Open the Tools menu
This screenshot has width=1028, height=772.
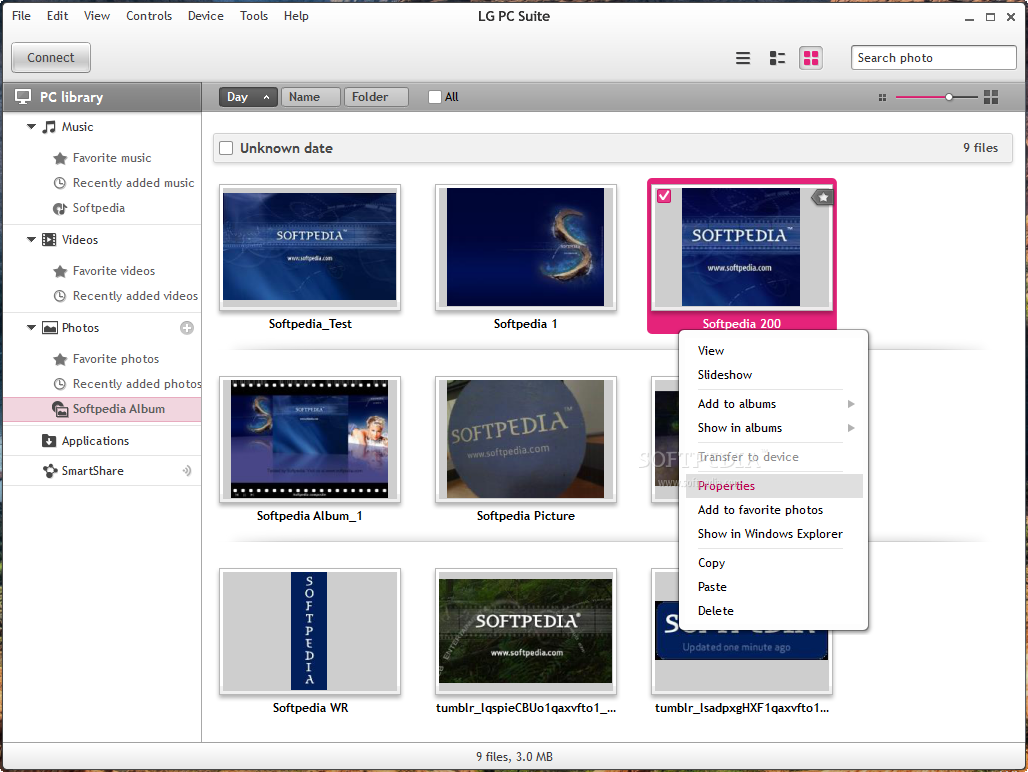(x=254, y=16)
